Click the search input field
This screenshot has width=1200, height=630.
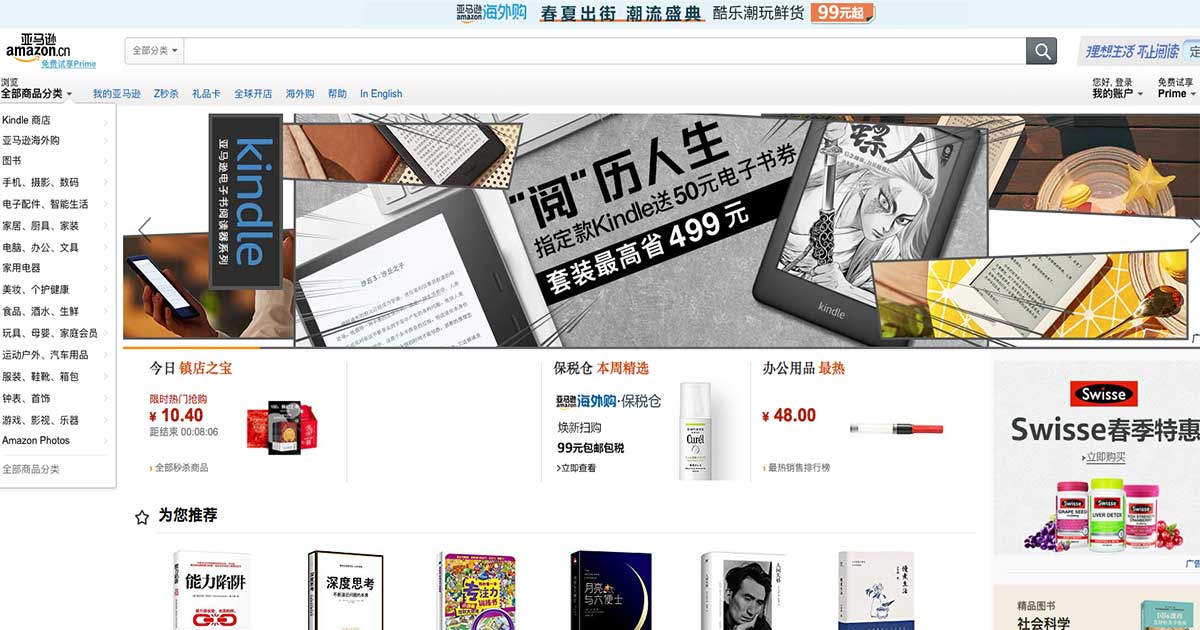click(600, 50)
